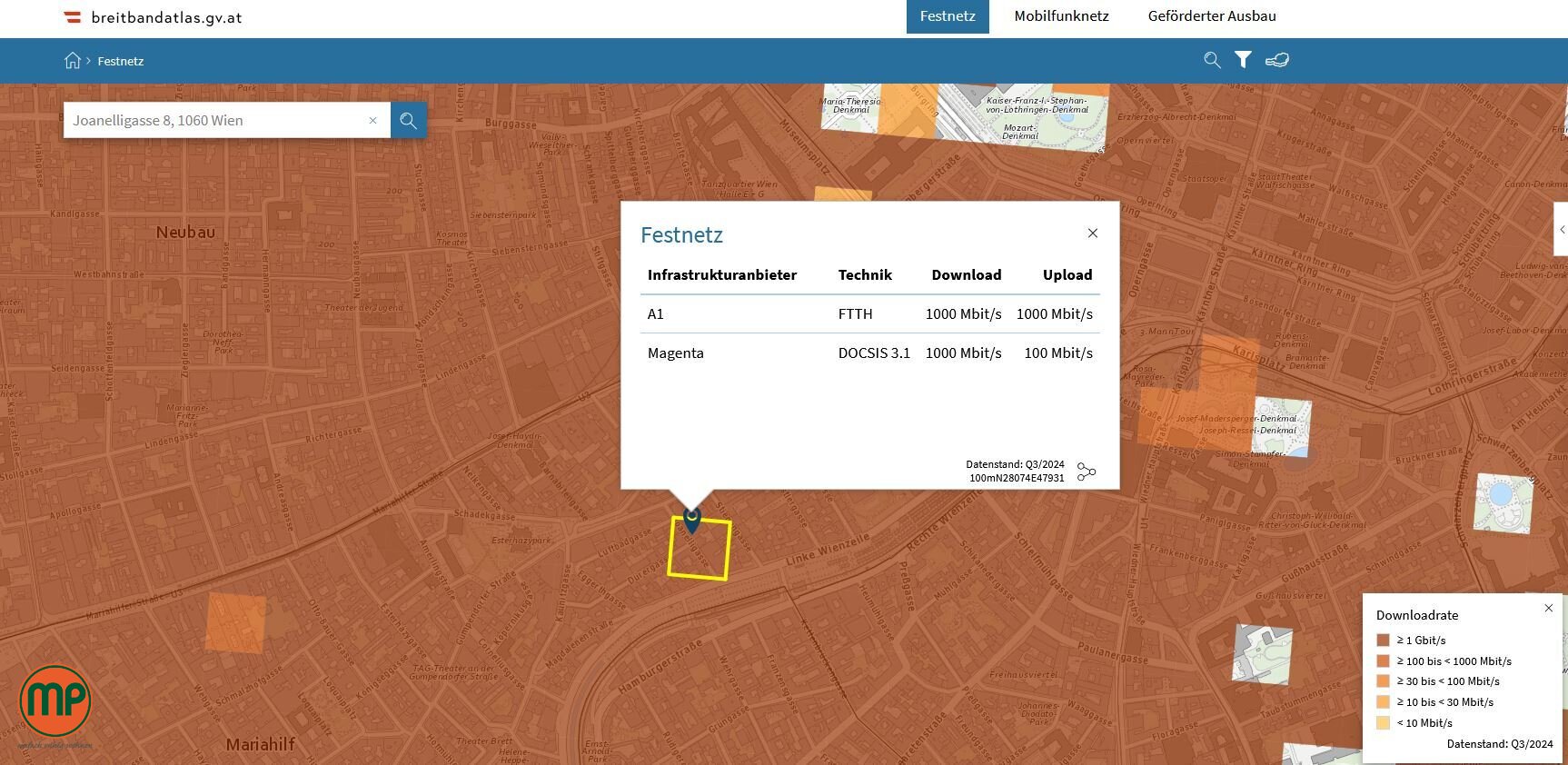Select the popup Festnetz heading
Screen dimensions: 1568x765
[681, 234]
